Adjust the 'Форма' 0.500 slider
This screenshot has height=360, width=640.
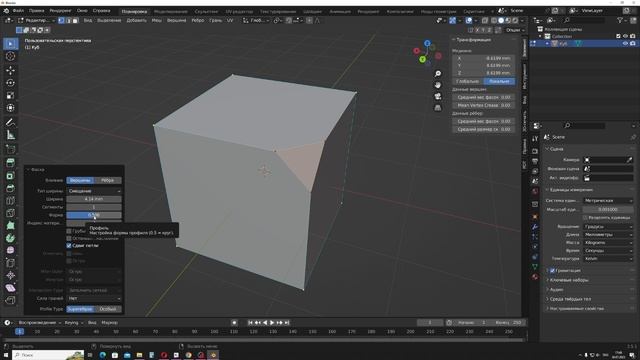(x=94, y=215)
